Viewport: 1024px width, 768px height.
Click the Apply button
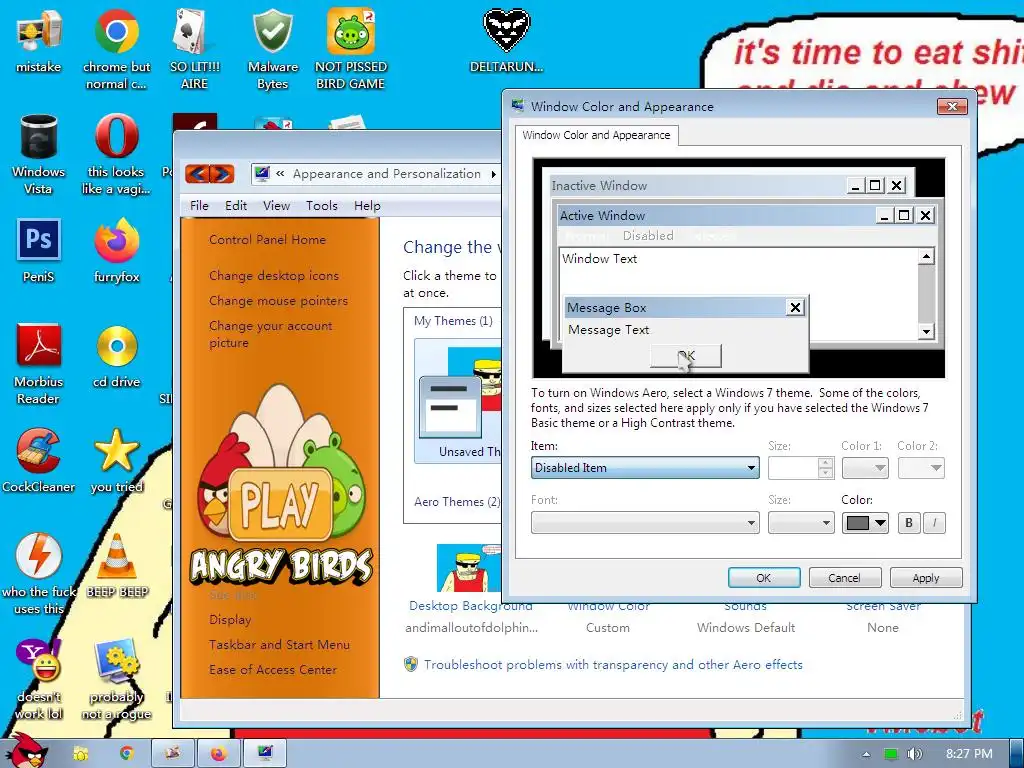click(925, 578)
